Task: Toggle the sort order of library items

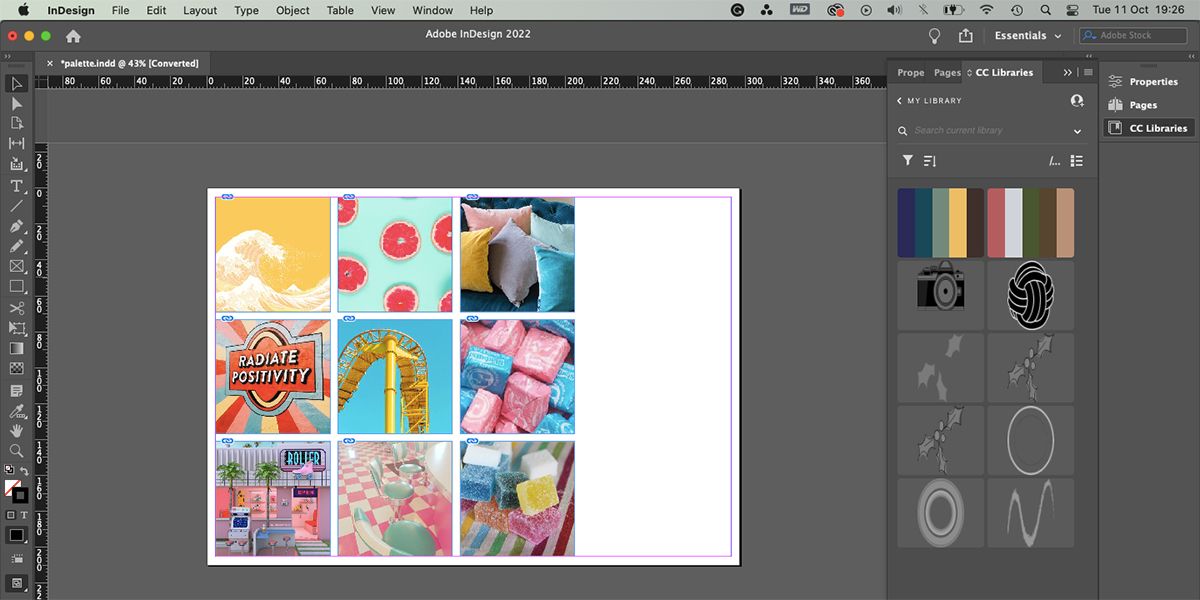Action: (930, 160)
